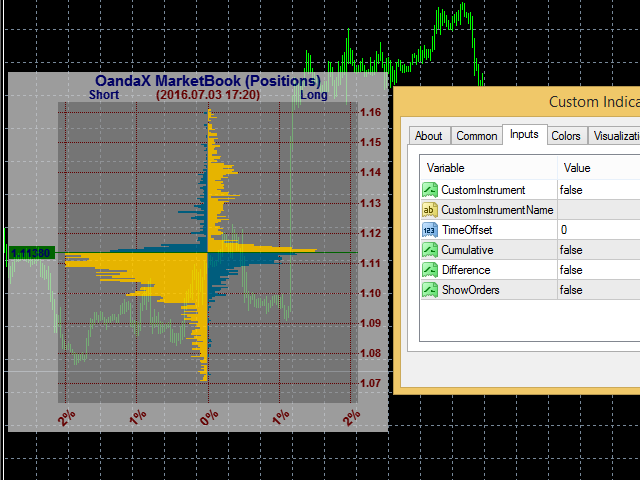
Task: Select the Difference variable name
Action: [x=466, y=270]
